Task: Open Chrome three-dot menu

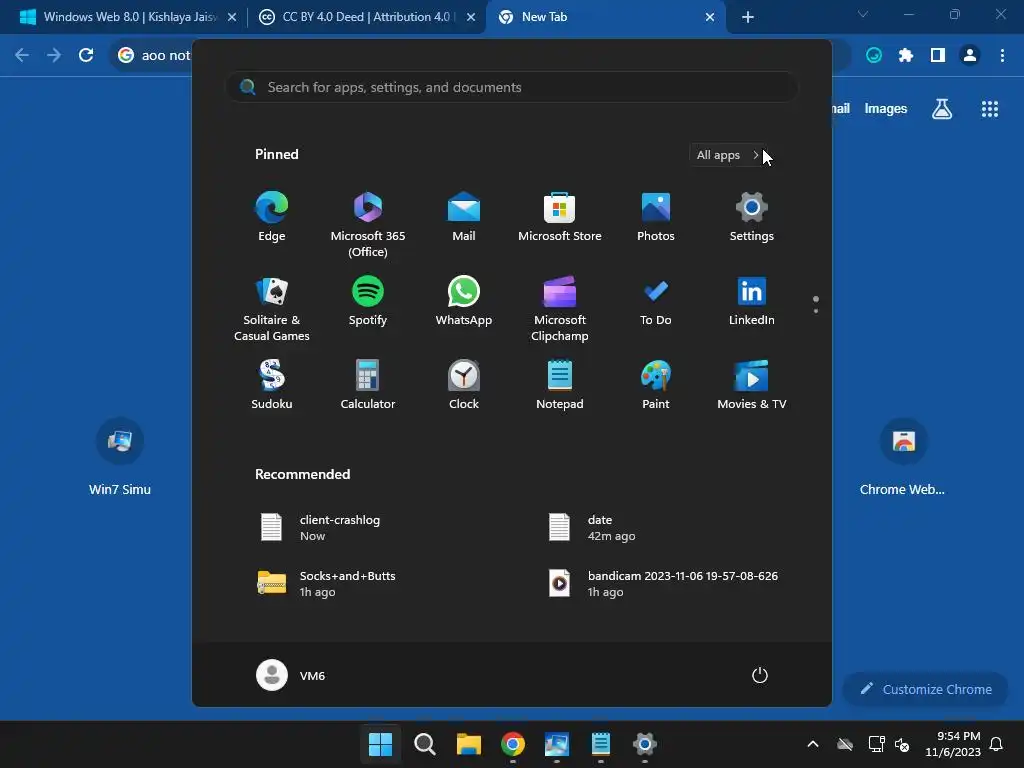Action: 1002,55
